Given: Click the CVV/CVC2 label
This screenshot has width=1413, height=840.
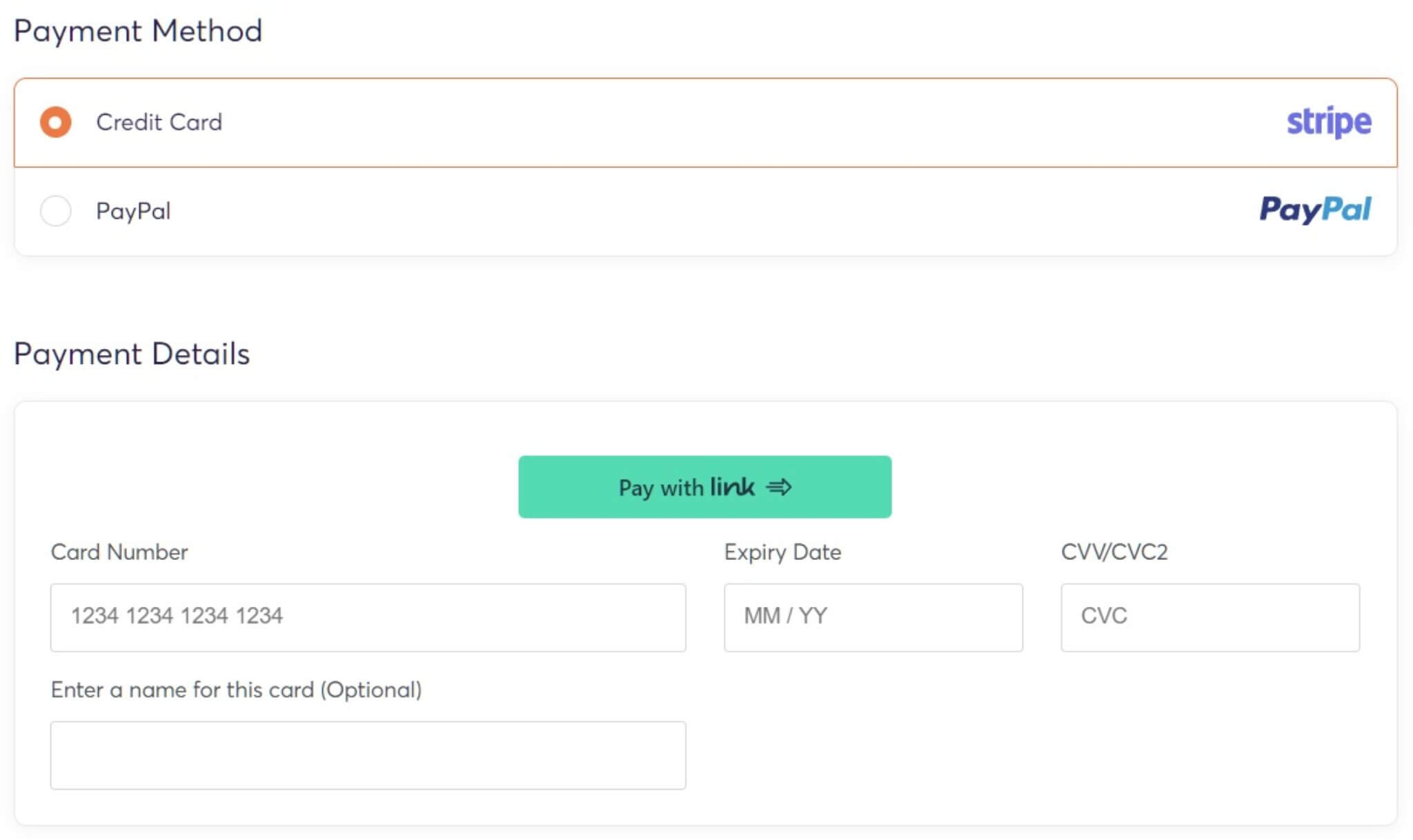Looking at the screenshot, I should (x=1114, y=552).
